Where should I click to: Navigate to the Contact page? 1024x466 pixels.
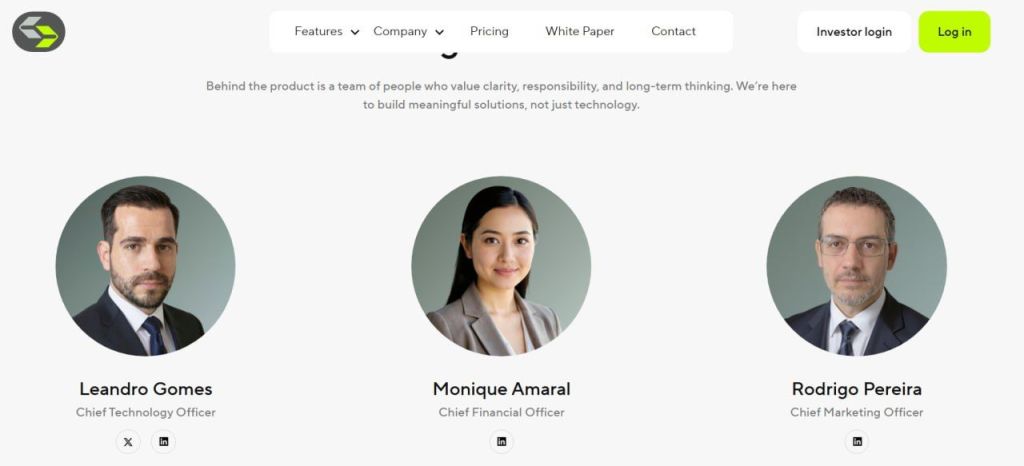(x=673, y=31)
